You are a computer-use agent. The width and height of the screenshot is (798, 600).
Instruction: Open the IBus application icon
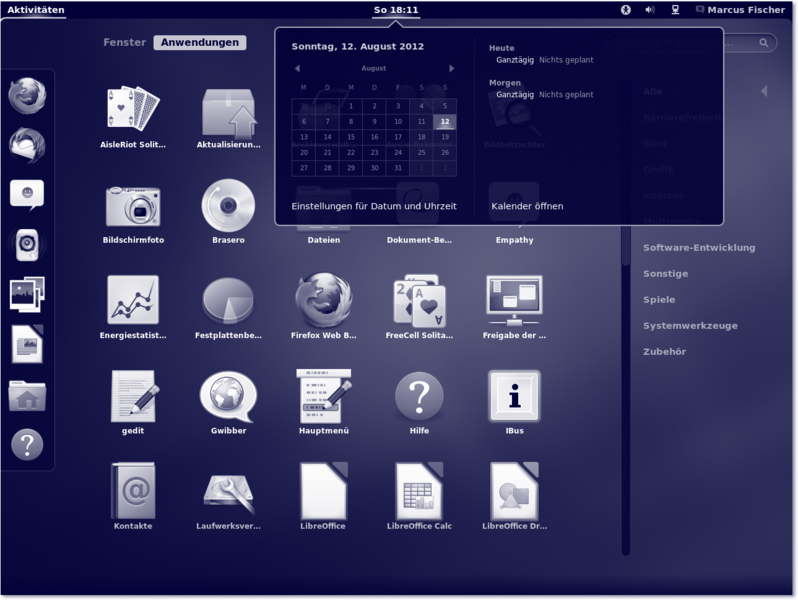[x=514, y=396]
